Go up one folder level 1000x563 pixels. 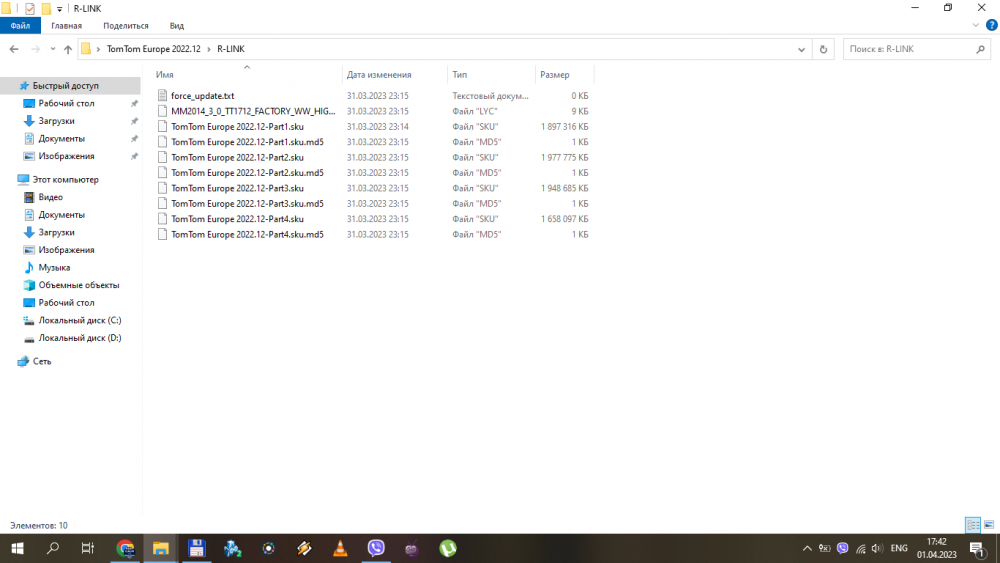coord(68,49)
